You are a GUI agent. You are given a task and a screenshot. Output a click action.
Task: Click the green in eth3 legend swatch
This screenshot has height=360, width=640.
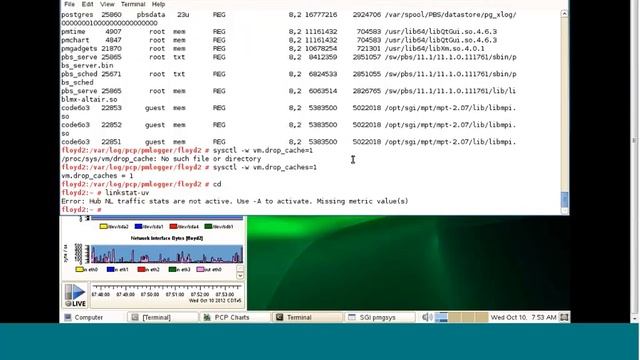172,269
